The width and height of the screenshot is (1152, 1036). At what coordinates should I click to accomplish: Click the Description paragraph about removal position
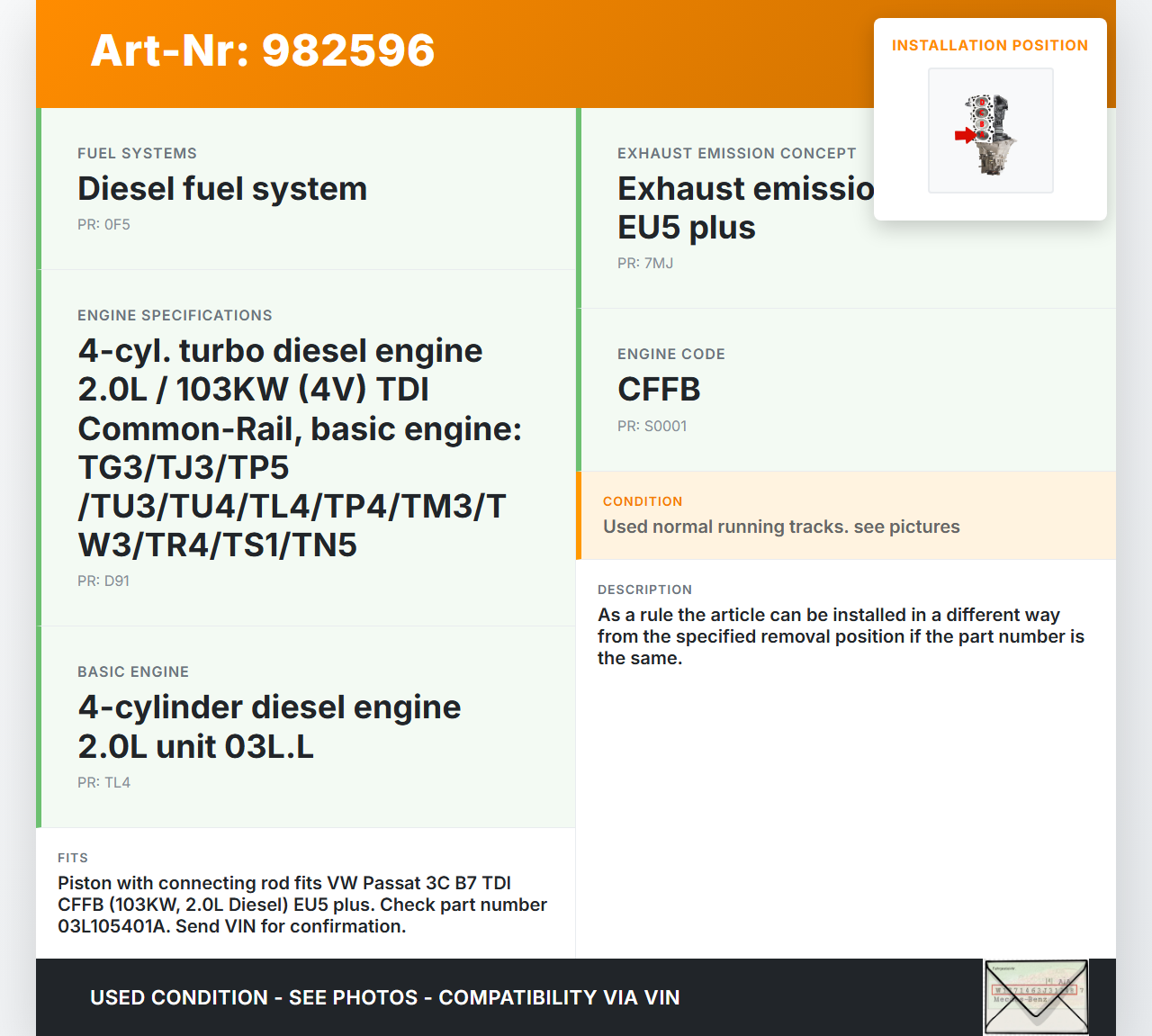point(841,636)
